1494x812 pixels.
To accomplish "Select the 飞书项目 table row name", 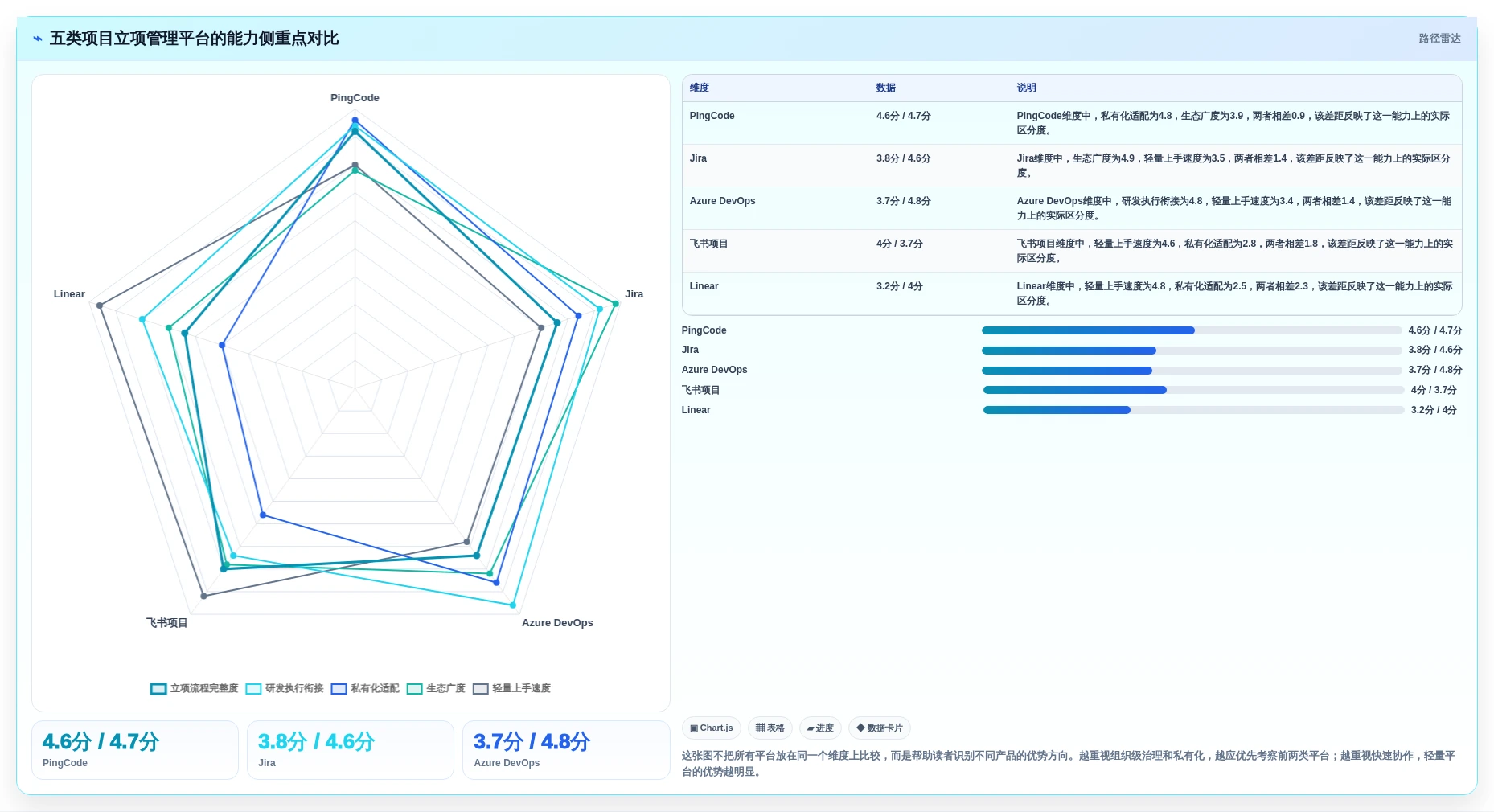I will [708, 244].
